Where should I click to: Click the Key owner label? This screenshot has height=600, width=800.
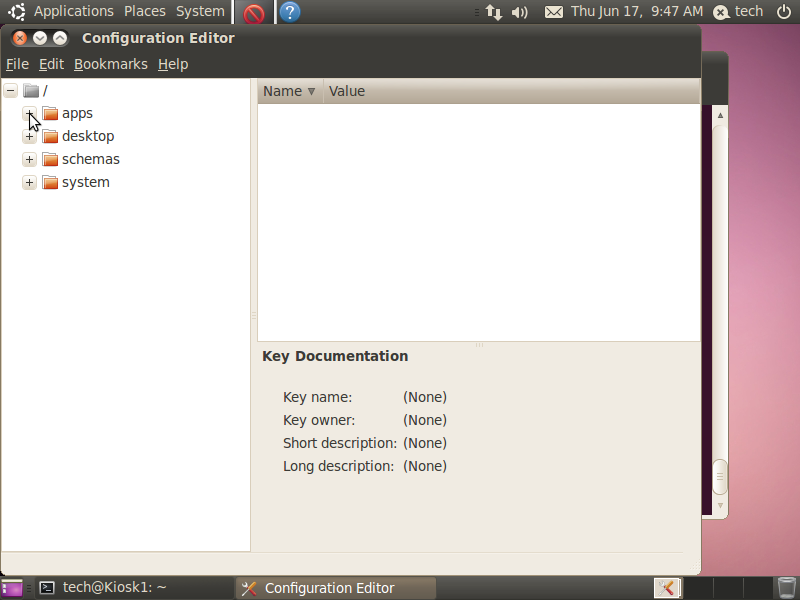319,420
